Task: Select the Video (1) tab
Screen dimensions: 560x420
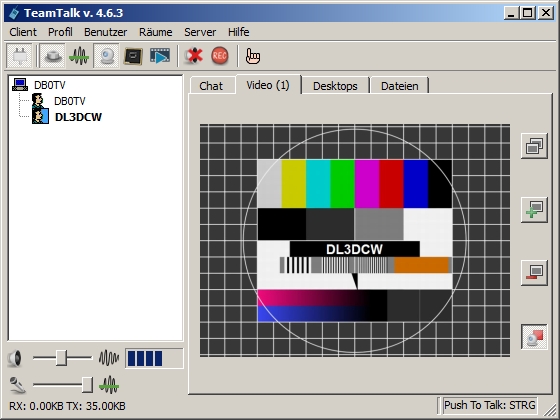Action: pyautogui.click(x=268, y=85)
